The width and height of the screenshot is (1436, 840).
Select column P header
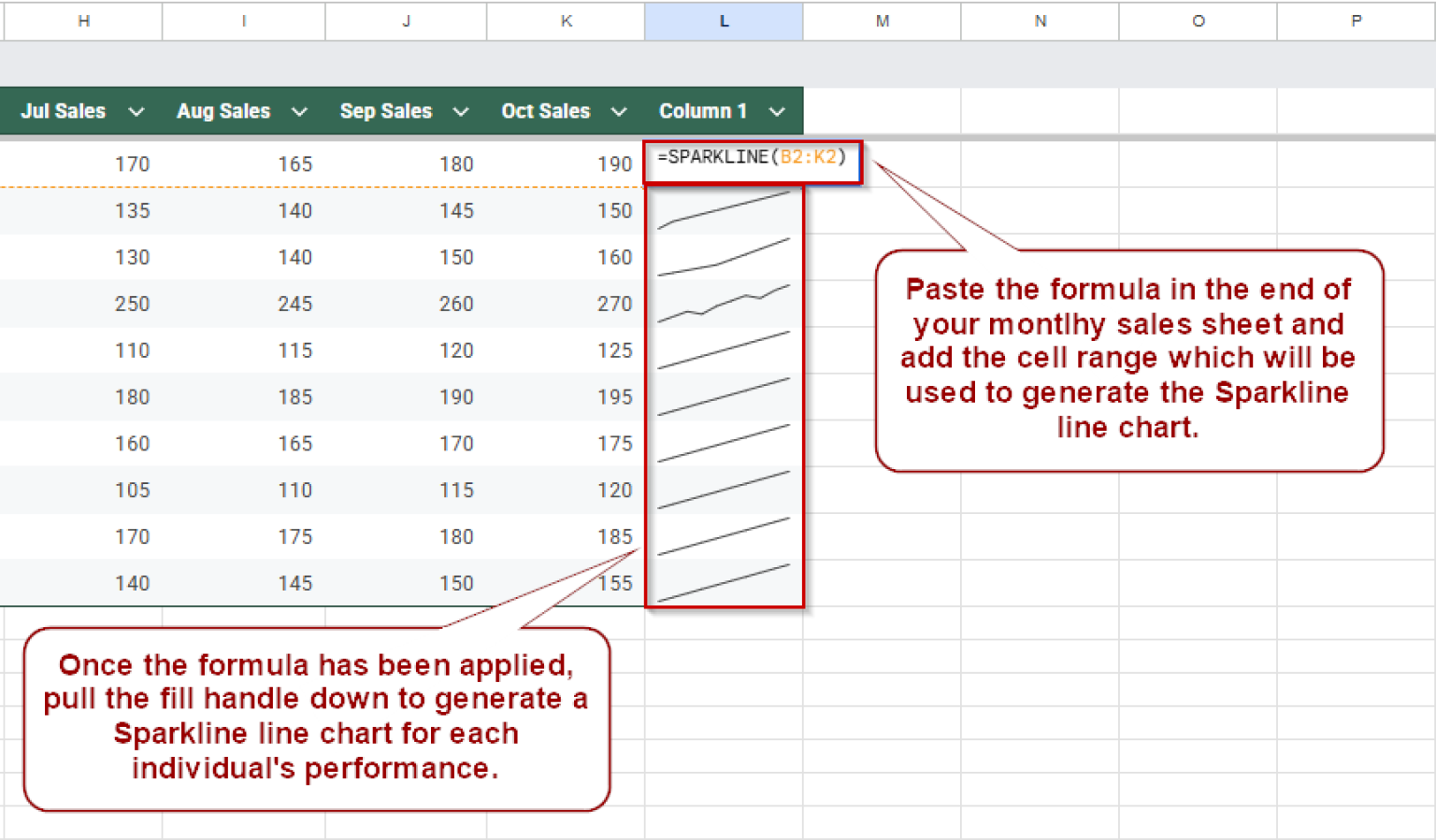click(1356, 21)
